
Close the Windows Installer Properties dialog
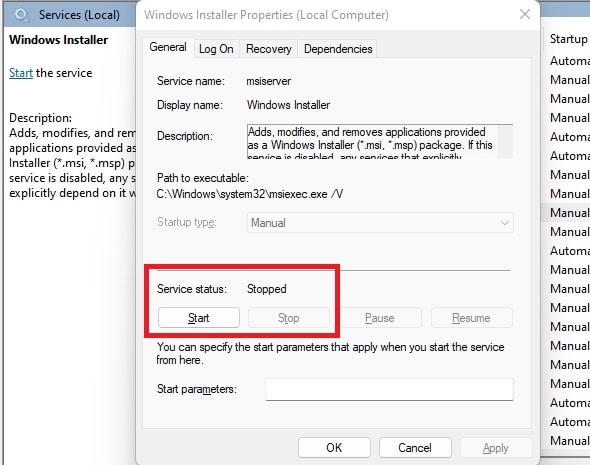(525, 14)
